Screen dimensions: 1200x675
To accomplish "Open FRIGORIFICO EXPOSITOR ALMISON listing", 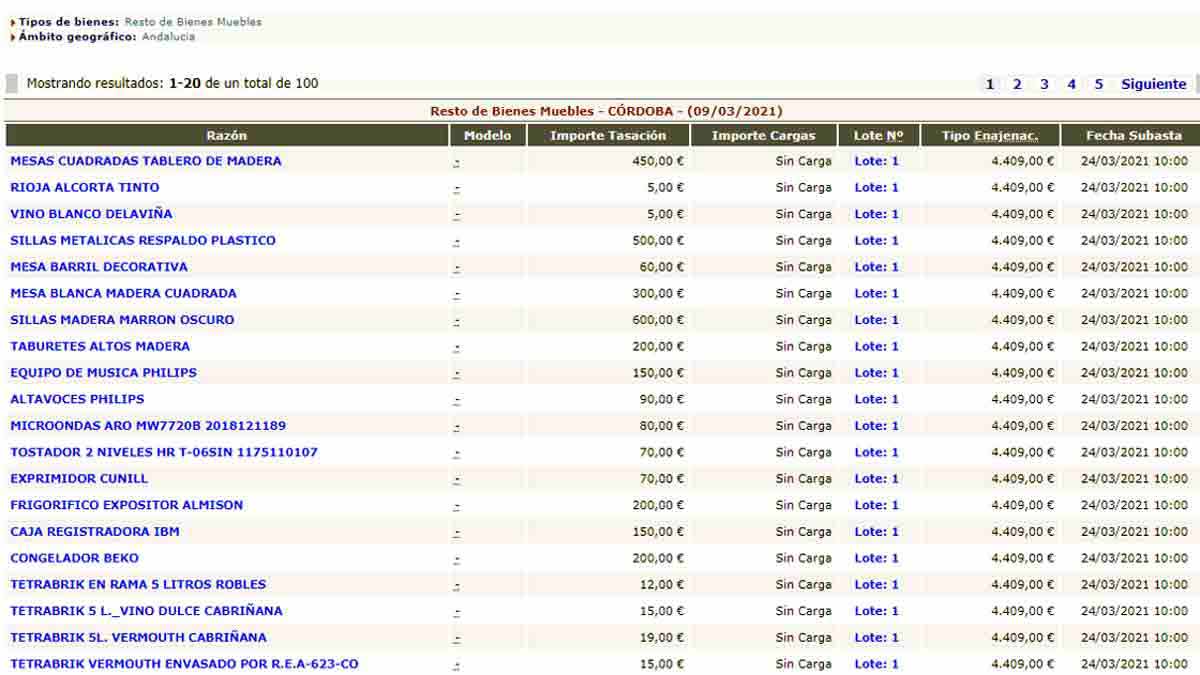I will pyautogui.click(x=126, y=505).
